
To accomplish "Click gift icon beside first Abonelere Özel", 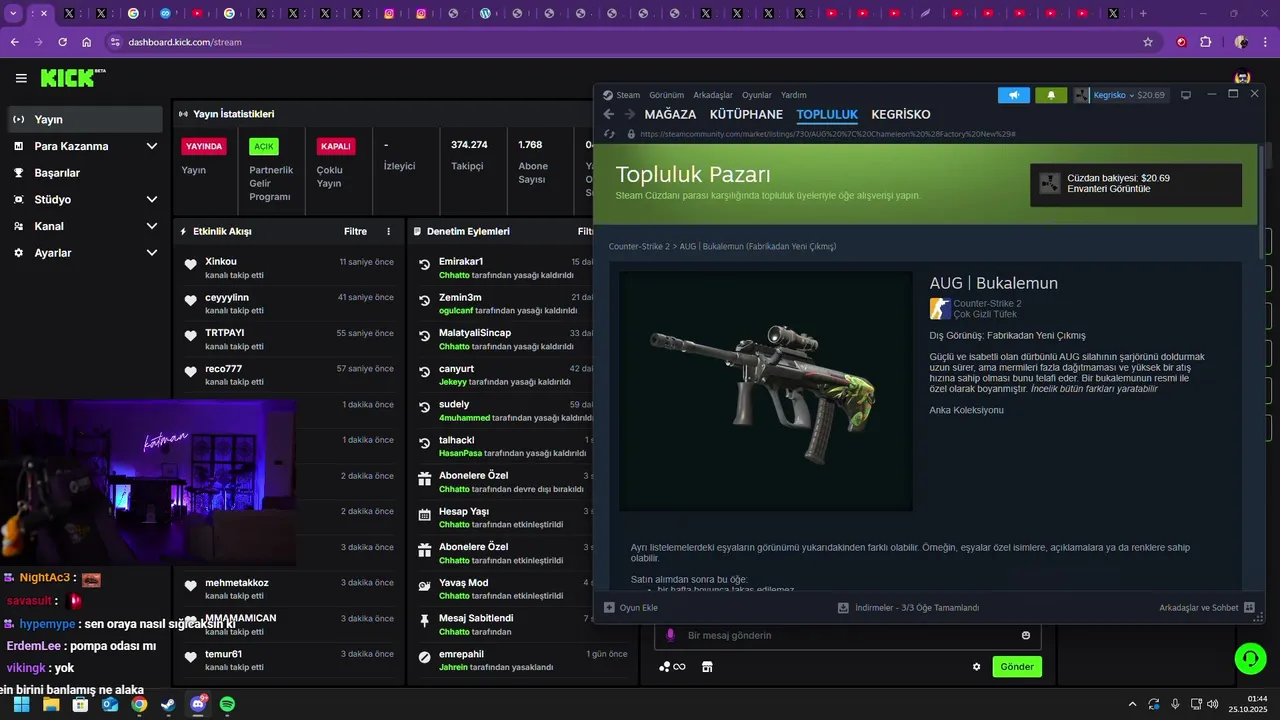I will [x=425, y=479].
